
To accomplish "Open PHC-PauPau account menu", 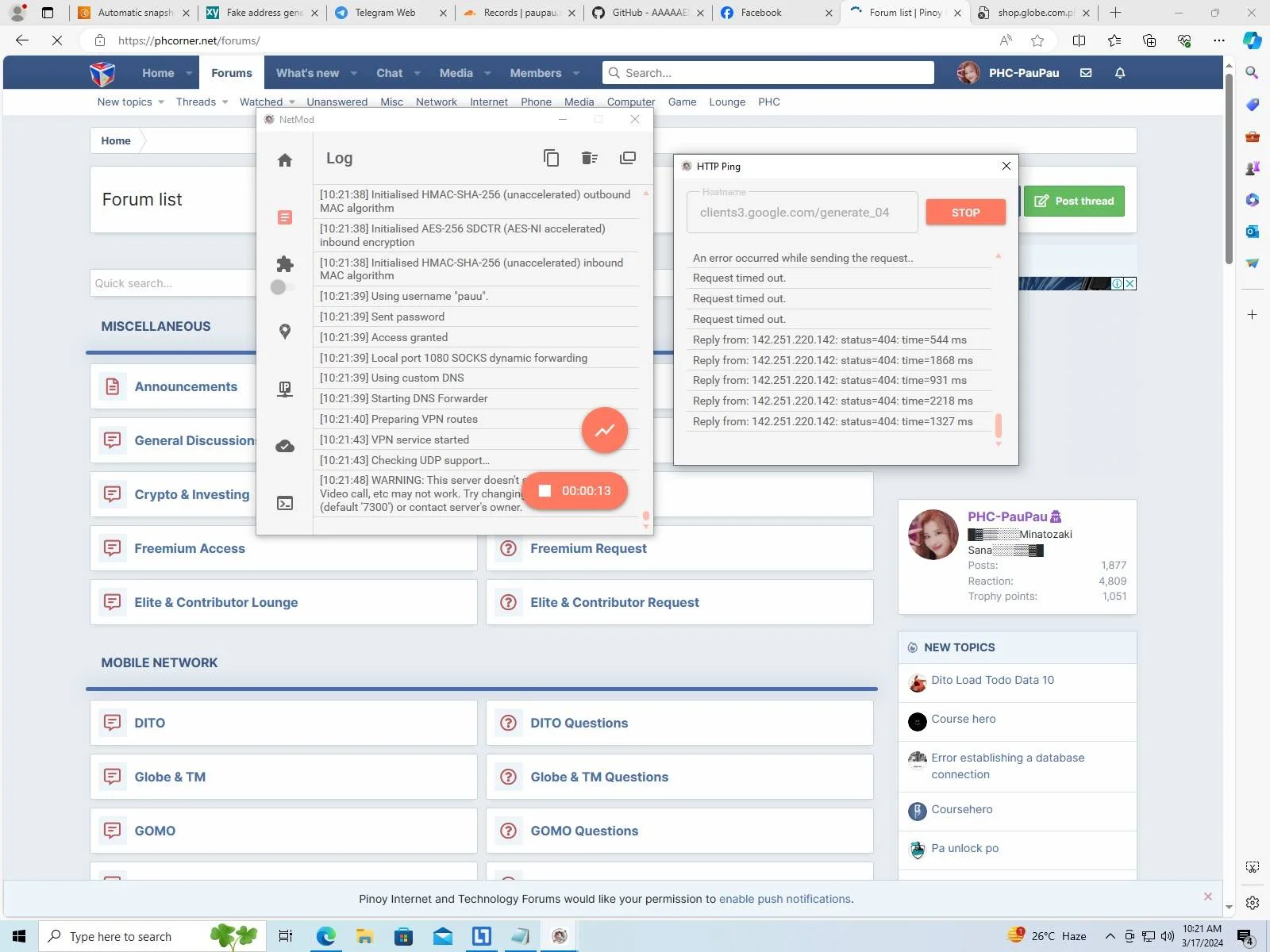I will click(1008, 73).
